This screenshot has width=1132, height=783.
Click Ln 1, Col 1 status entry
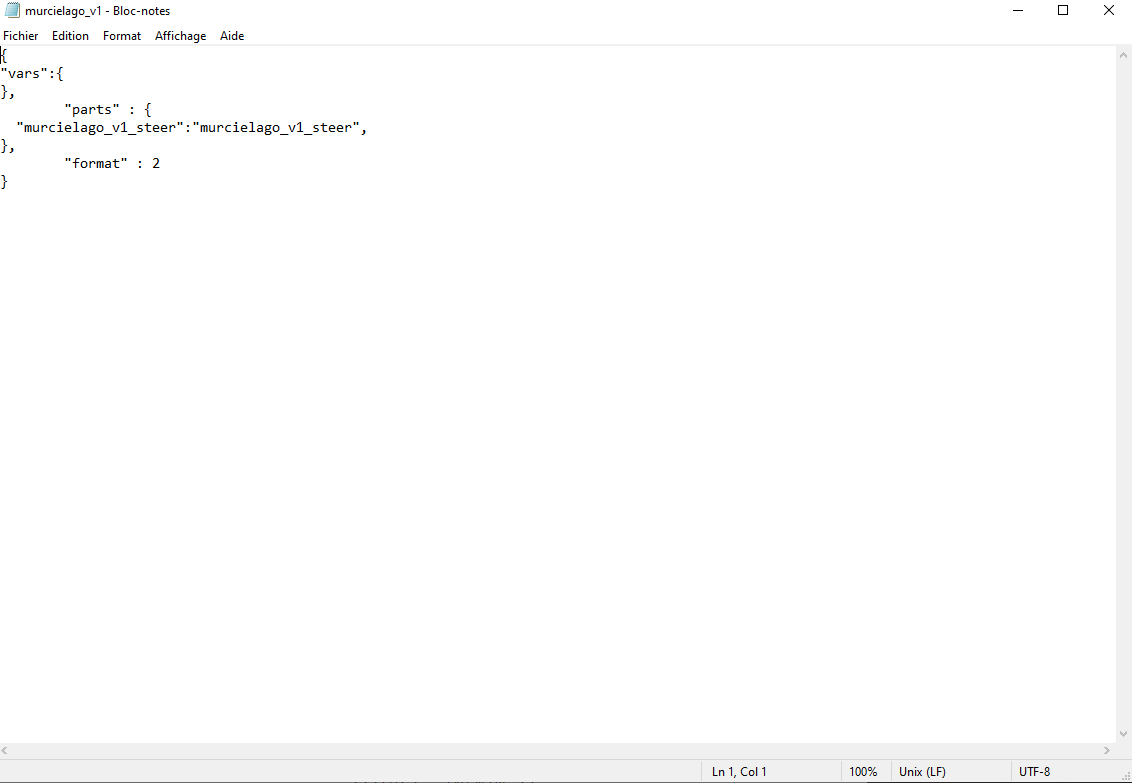[x=739, y=771]
